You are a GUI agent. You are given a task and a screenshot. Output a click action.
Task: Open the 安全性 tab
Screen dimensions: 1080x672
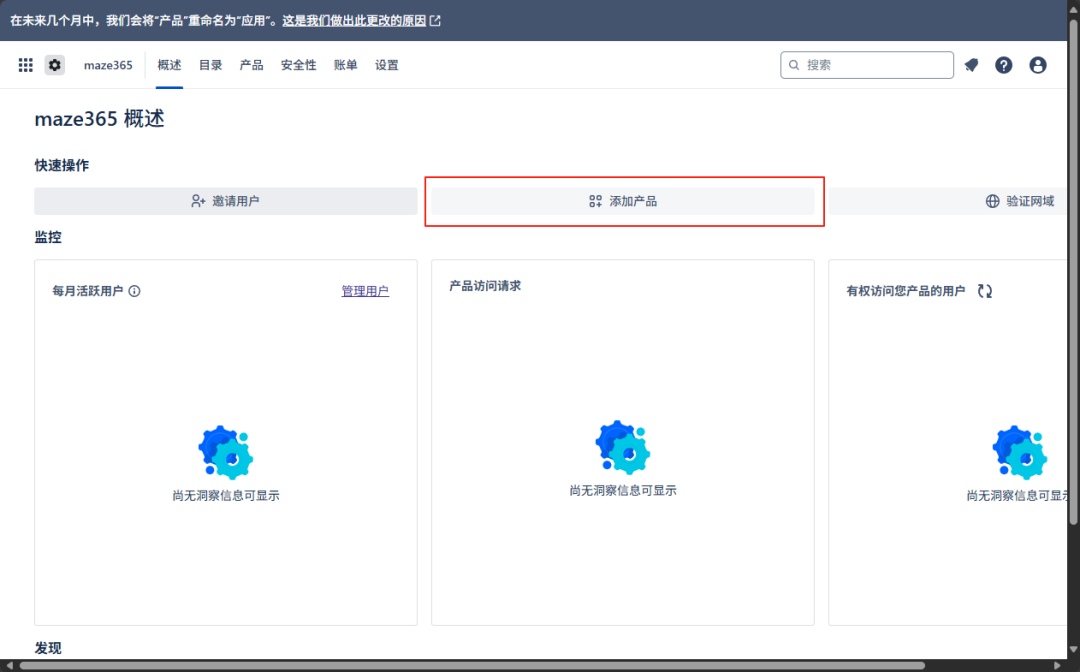pos(297,64)
